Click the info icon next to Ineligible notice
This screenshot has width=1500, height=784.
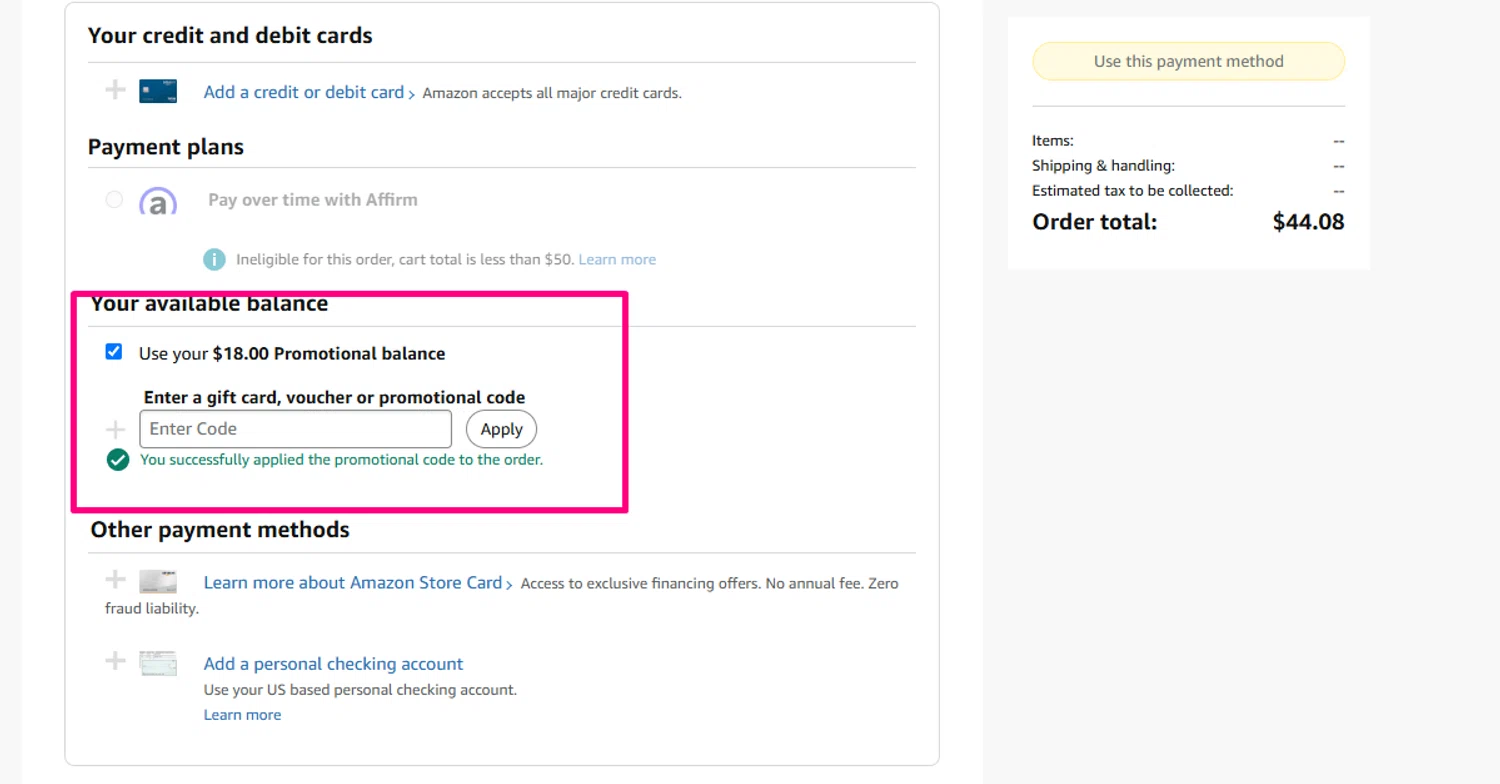pyautogui.click(x=214, y=260)
